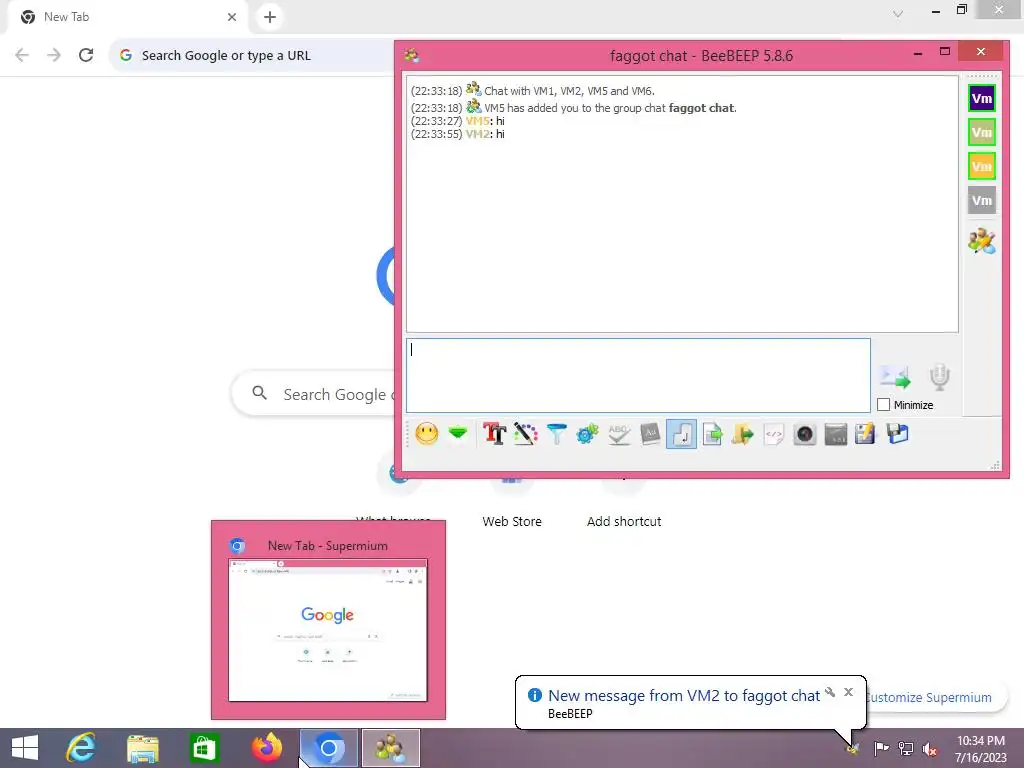
Task: Click the BeeBEEP icon in chat title bar
Action: click(x=411, y=56)
